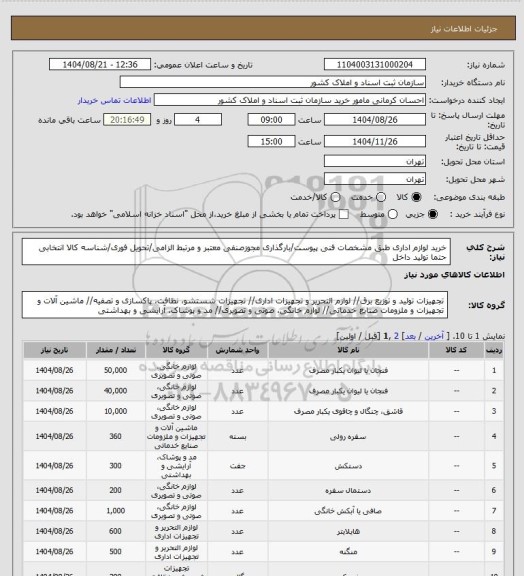Click the هایلایتر item name

(x=348, y=532)
